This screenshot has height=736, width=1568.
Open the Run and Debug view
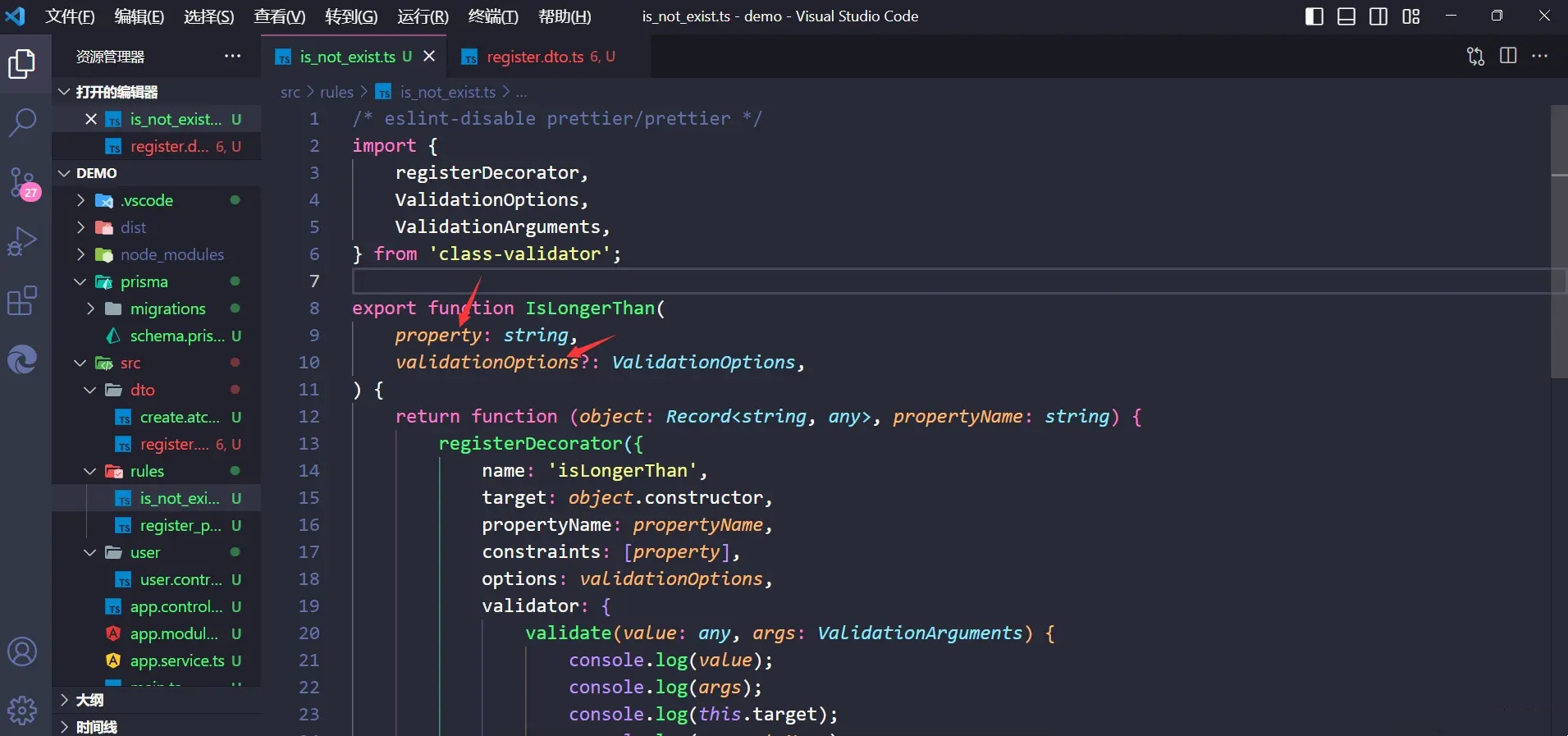coord(22,242)
